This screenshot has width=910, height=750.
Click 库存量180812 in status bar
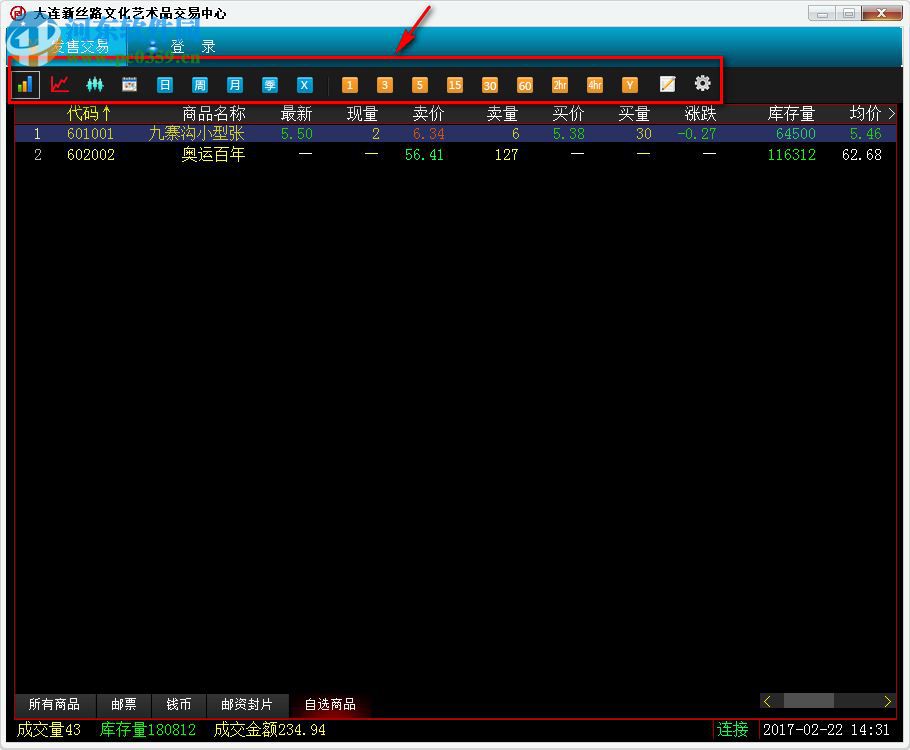point(148,730)
